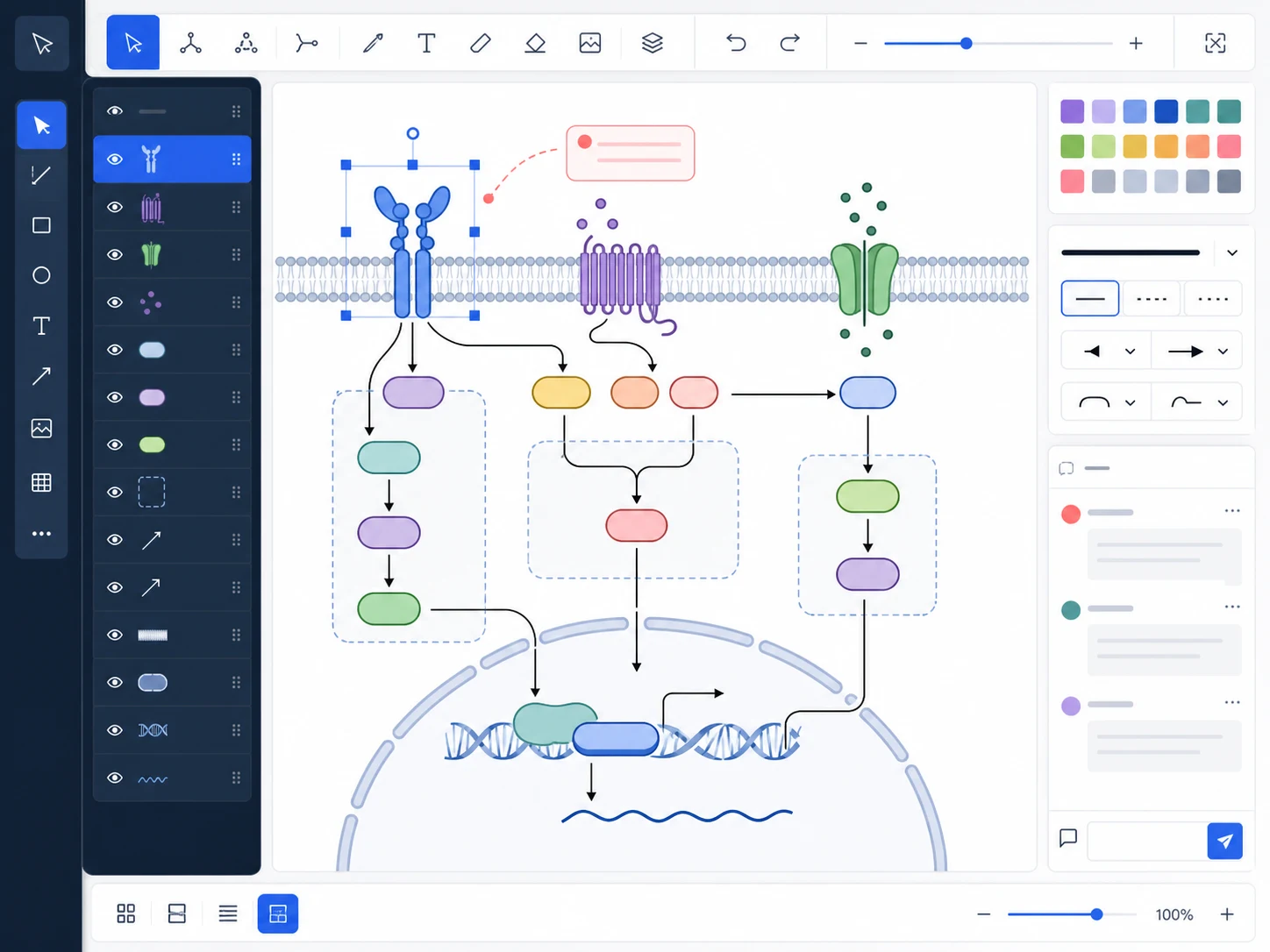Select the rectangle shape tool in sidebar
This screenshot has height=952, width=1270.
pos(41,225)
